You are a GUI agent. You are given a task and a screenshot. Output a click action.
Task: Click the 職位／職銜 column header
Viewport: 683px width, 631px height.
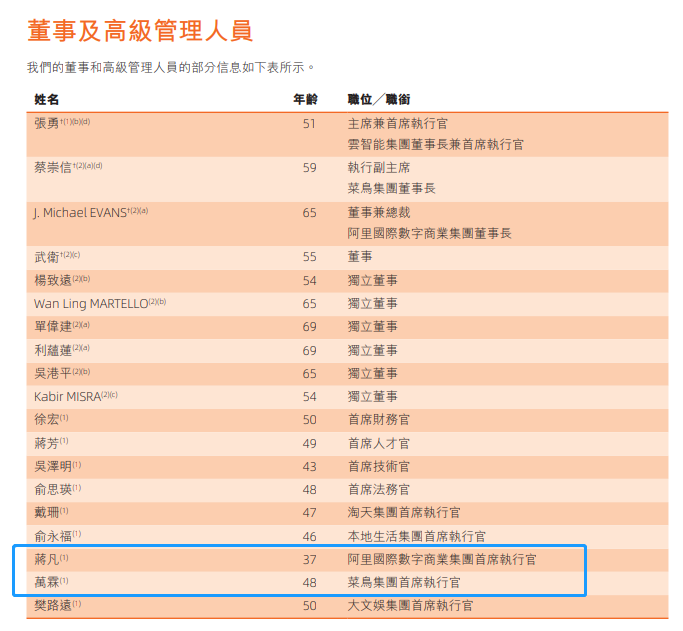pos(379,100)
